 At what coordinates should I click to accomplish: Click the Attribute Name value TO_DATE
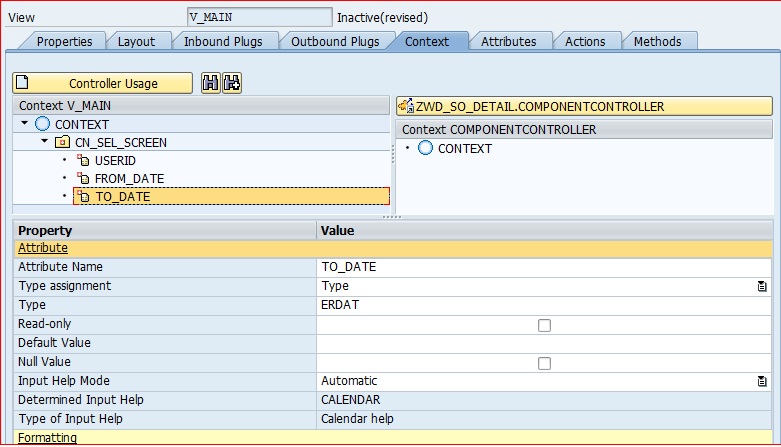(544, 267)
